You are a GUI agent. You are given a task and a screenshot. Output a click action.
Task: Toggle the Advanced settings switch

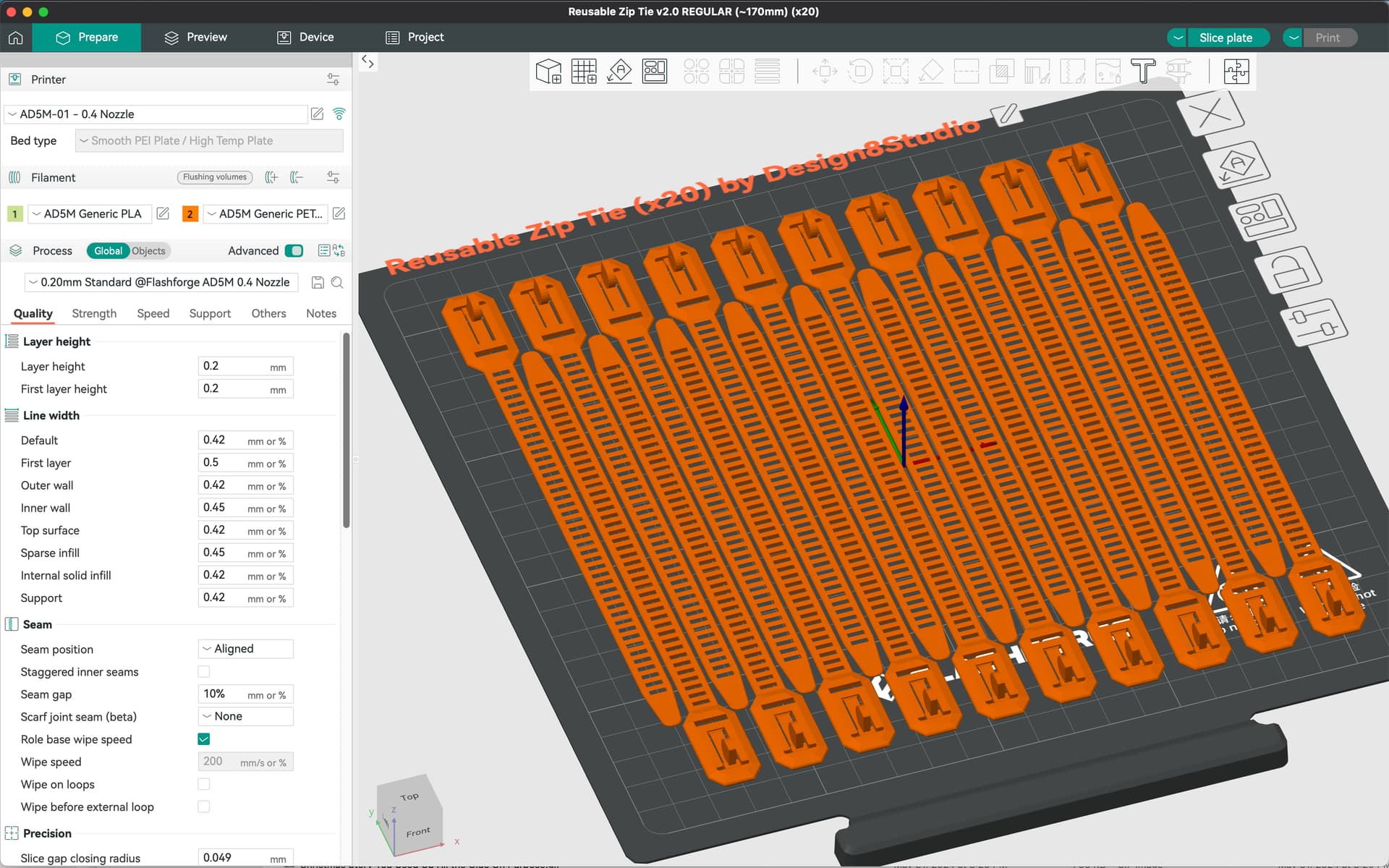tap(294, 251)
